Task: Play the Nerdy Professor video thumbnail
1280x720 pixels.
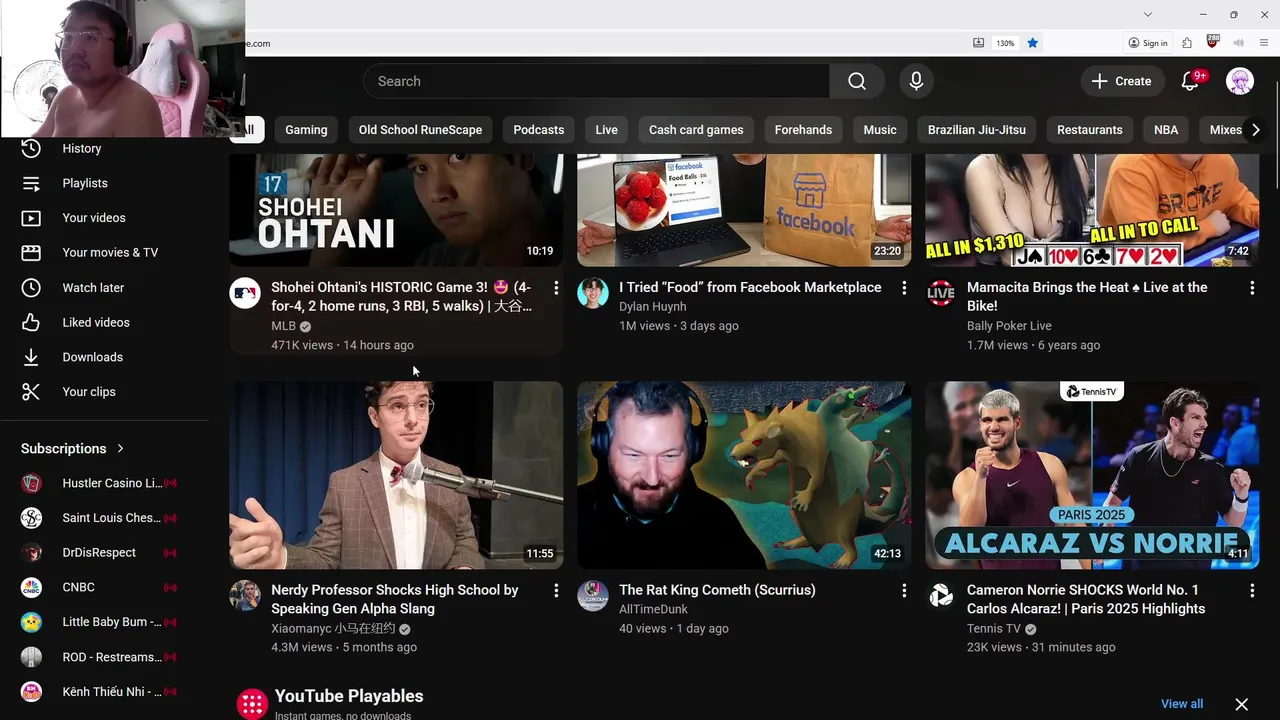Action: coord(396,475)
